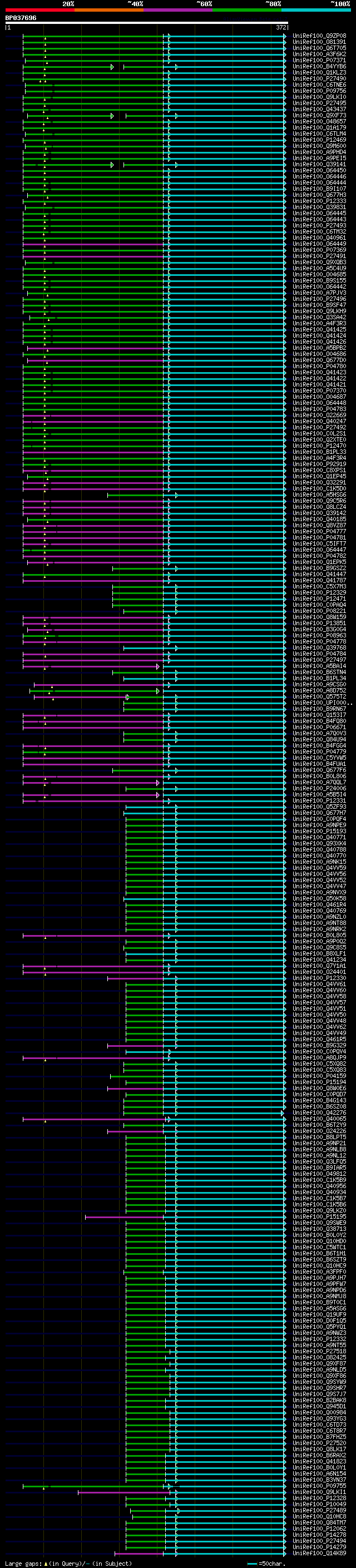
Task: Choose the UniRef100_A9NK15 entry
Action: click(x=319, y=862)
